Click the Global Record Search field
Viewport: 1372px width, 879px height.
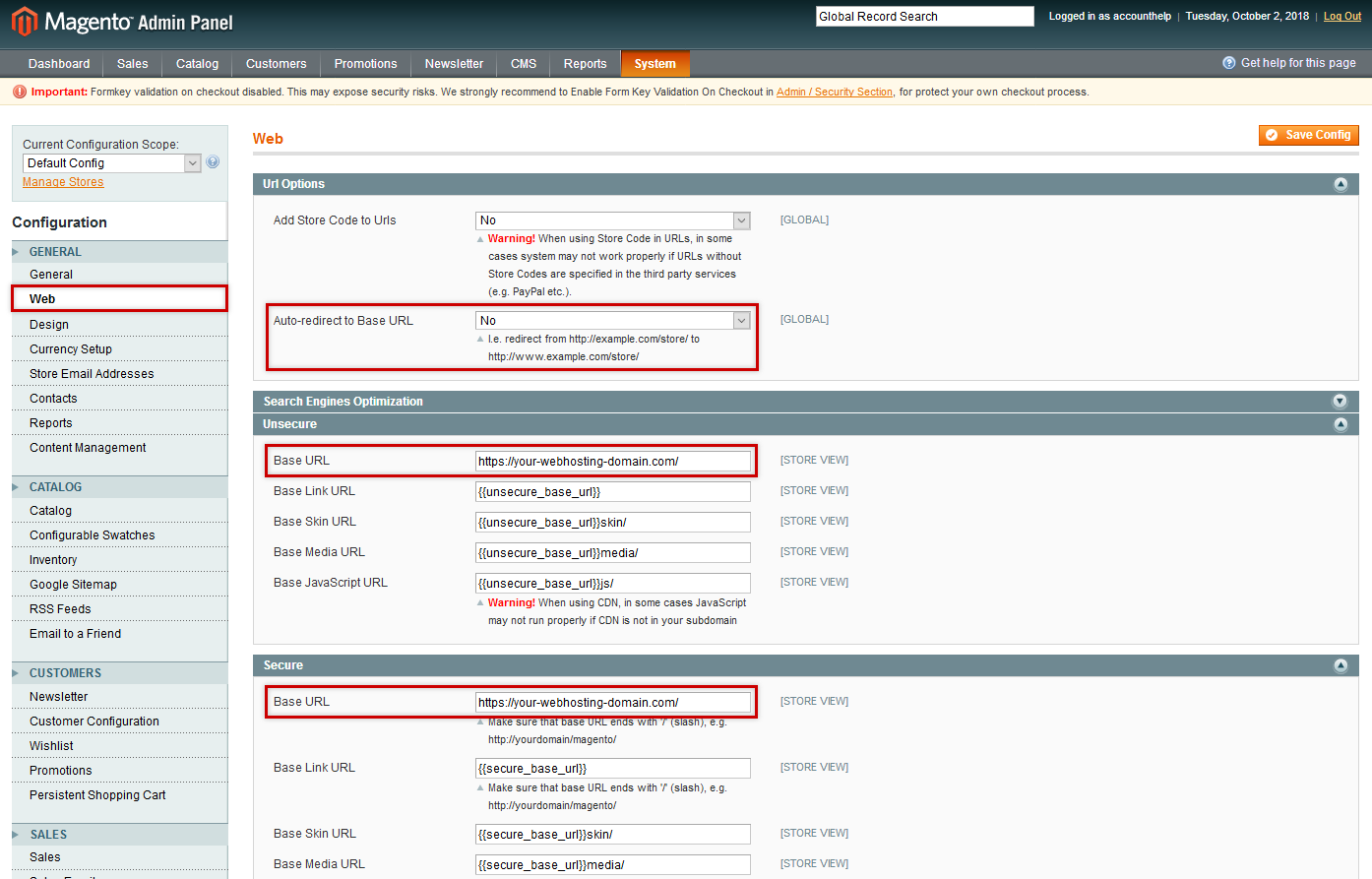pos(923,16)
